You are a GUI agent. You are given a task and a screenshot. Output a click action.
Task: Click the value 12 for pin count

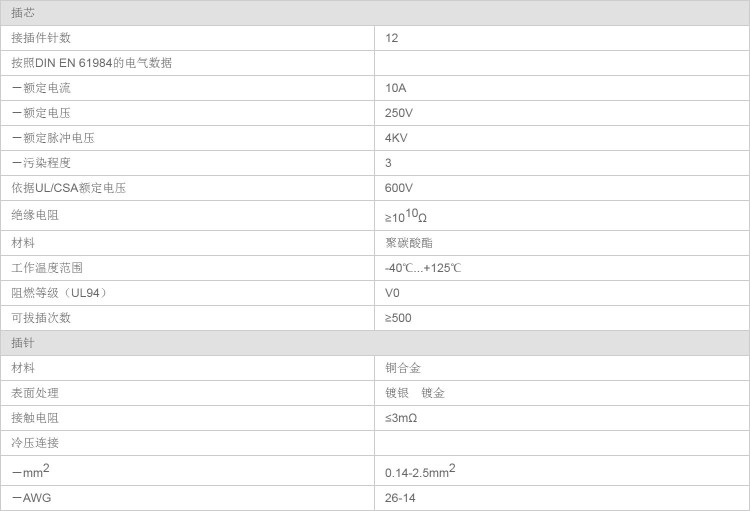(392, 38)
